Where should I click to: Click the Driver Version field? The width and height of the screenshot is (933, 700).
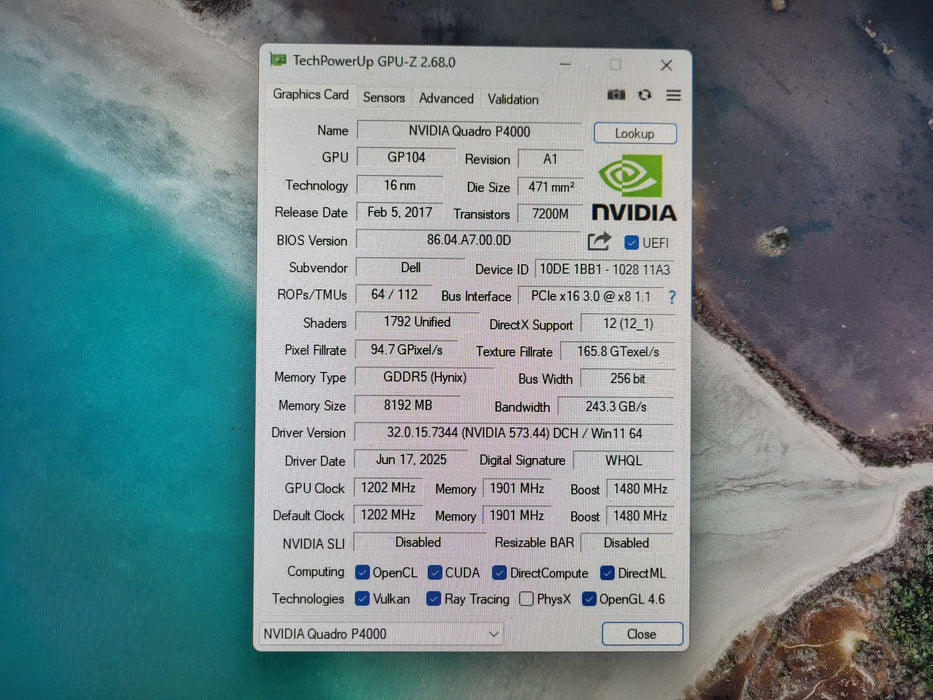pos(518,433)
